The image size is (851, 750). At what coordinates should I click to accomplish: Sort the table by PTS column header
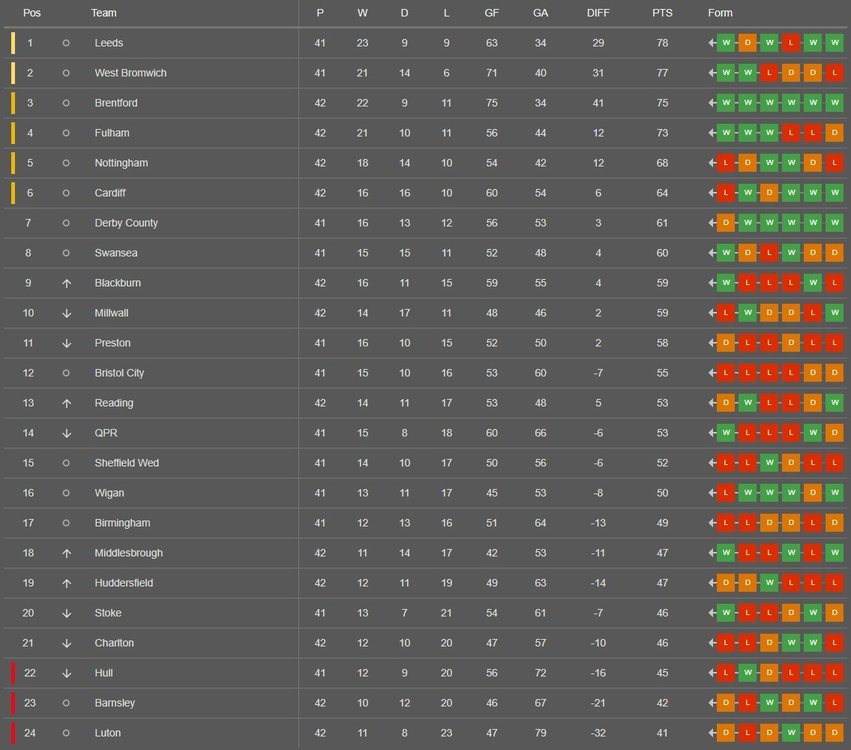(662, 13)
